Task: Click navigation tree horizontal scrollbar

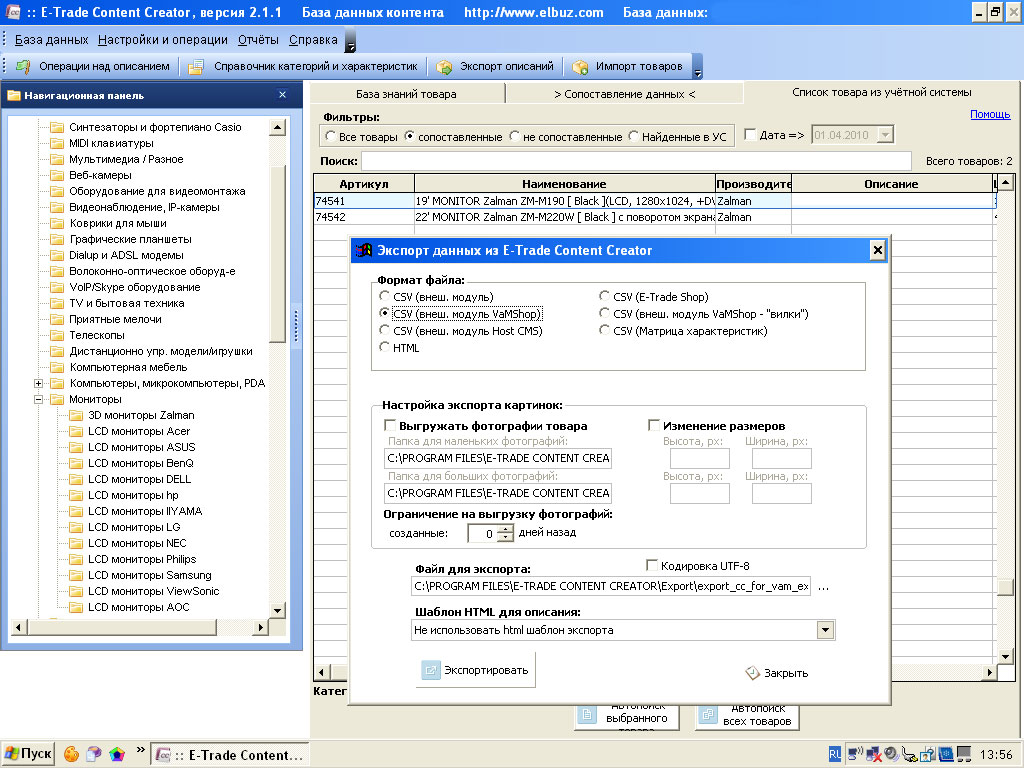Action: coord(123,628)
